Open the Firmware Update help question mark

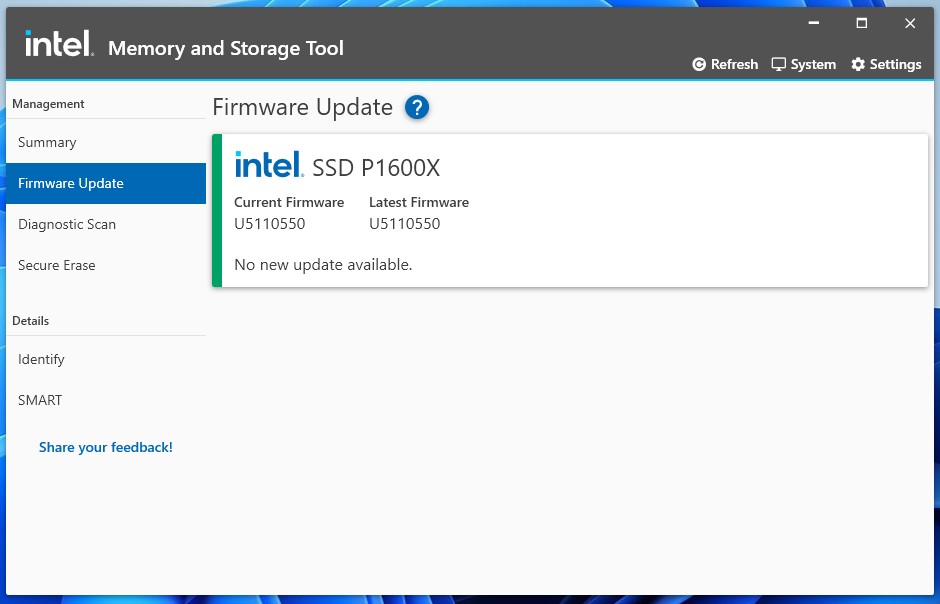417,107
